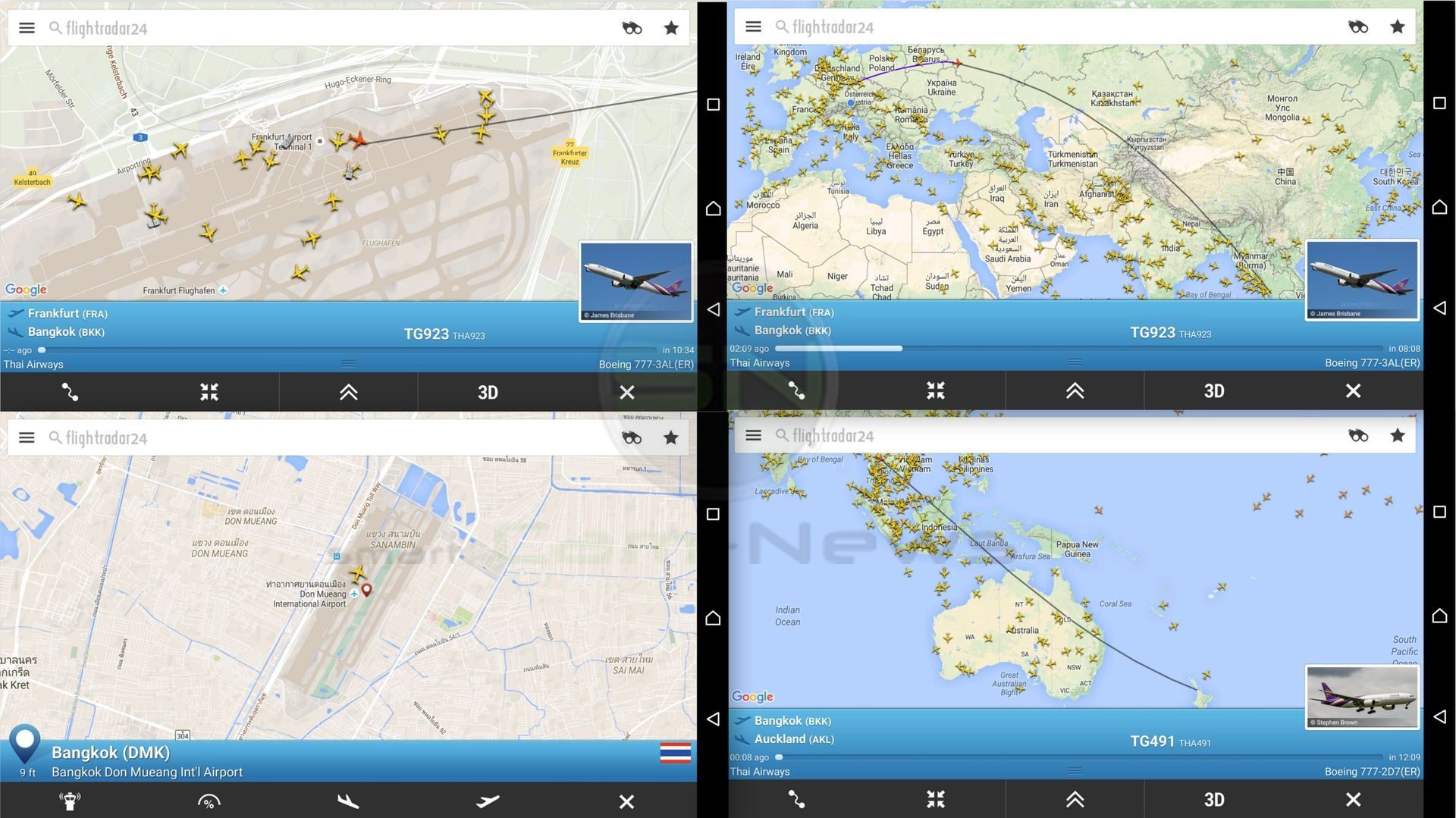This screenshot has width=1456, height=818.
Task: Show flight route in Frankfurt airport panel toolbar
Action: (70, 392)
